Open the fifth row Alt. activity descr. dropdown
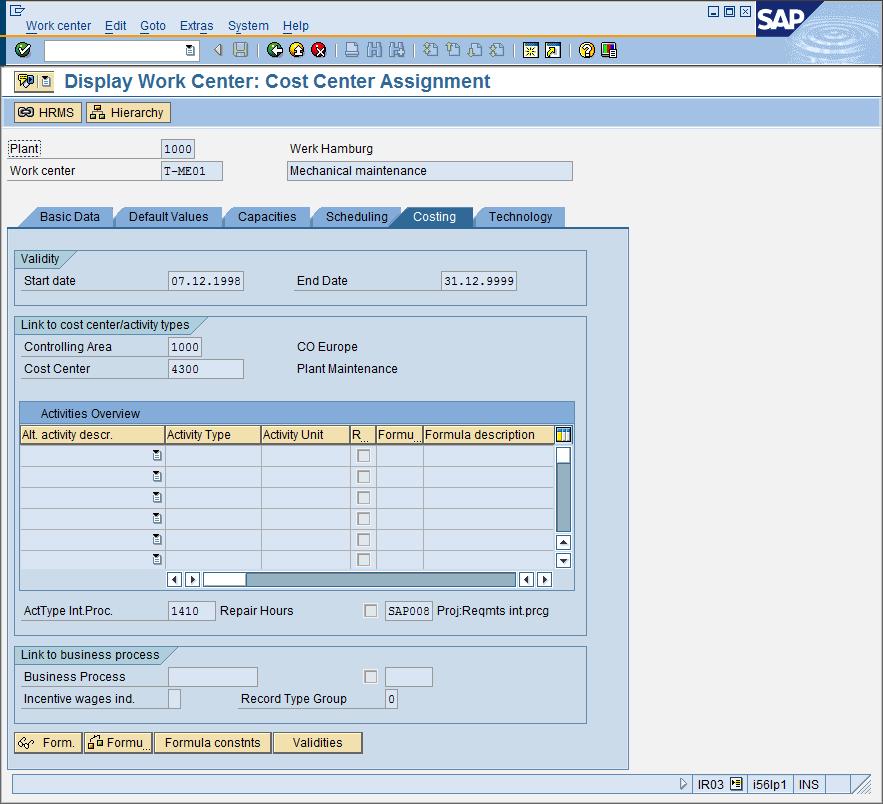883x804 pixels. 157,539
